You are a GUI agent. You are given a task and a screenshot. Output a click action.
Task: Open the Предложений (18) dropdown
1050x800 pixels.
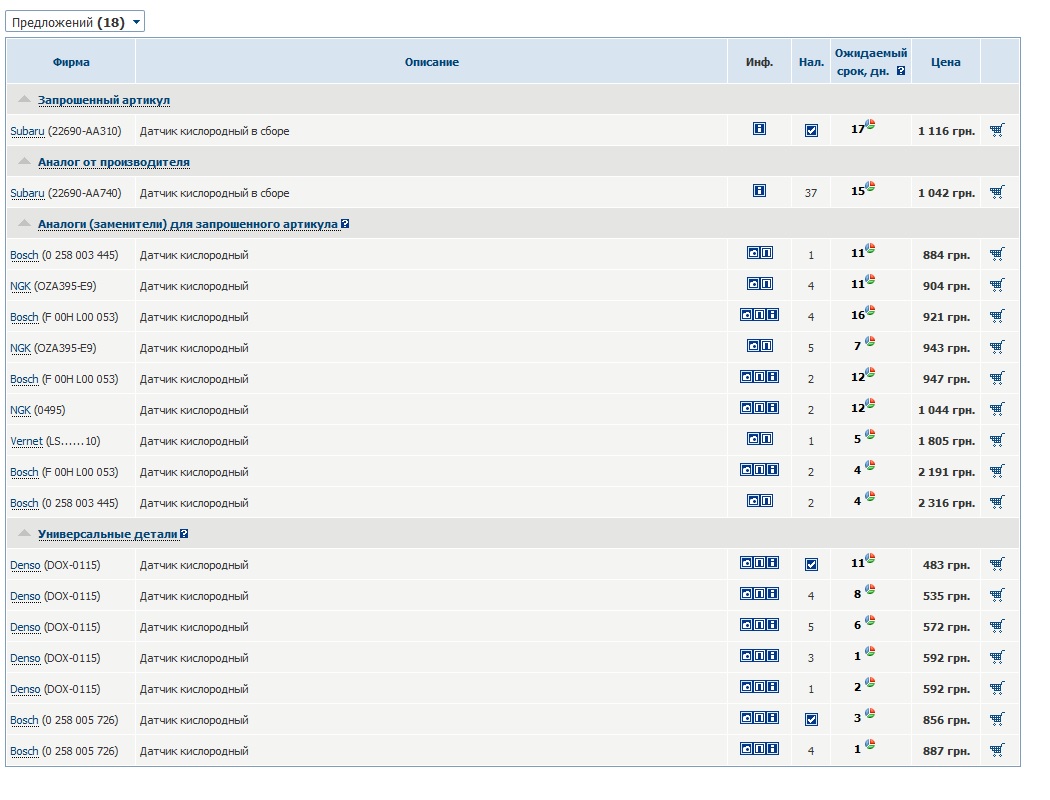pyautogui.click(x=75, y=22)
